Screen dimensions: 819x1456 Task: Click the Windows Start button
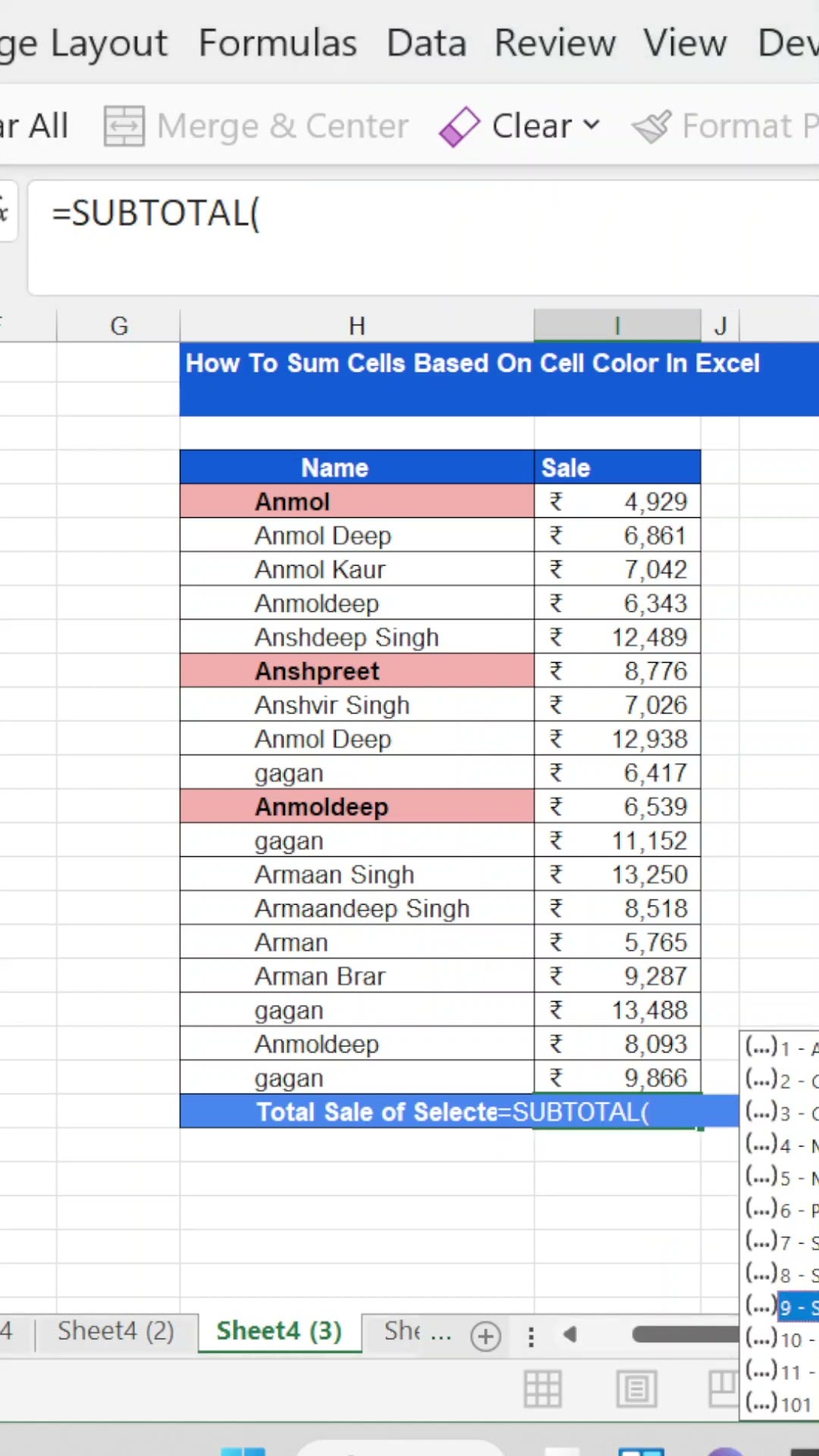point(243,1450)
